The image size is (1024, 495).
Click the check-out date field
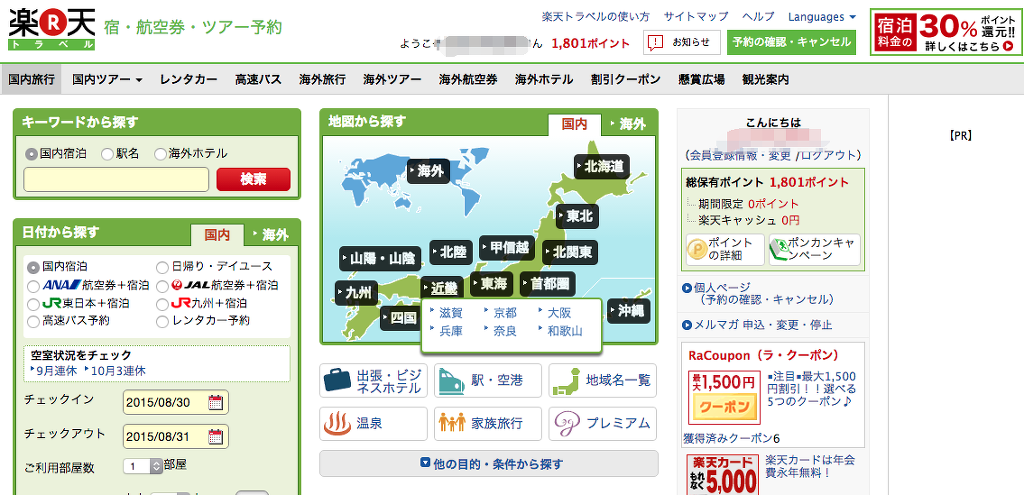click(176, 436)
